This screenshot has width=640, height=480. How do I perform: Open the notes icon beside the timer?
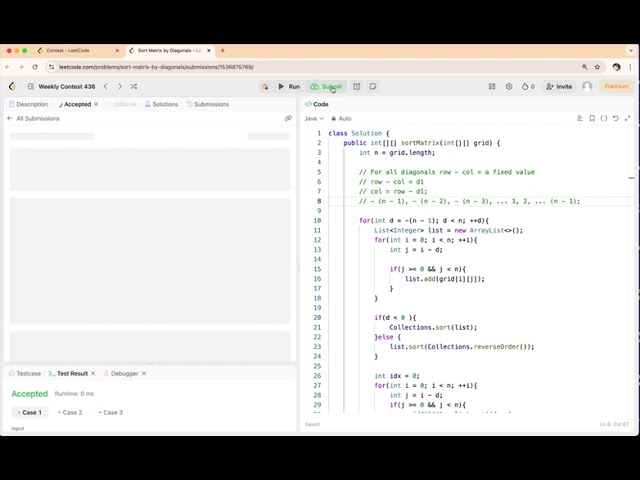[x=373, y=87]
